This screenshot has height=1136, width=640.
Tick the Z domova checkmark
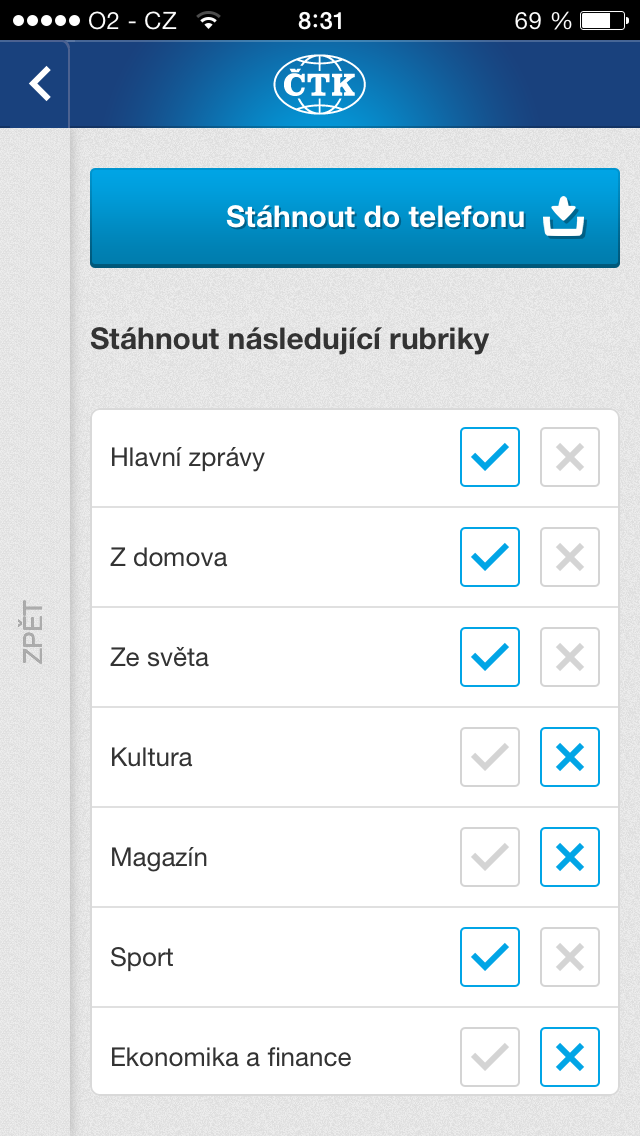(x=490, y=557)
